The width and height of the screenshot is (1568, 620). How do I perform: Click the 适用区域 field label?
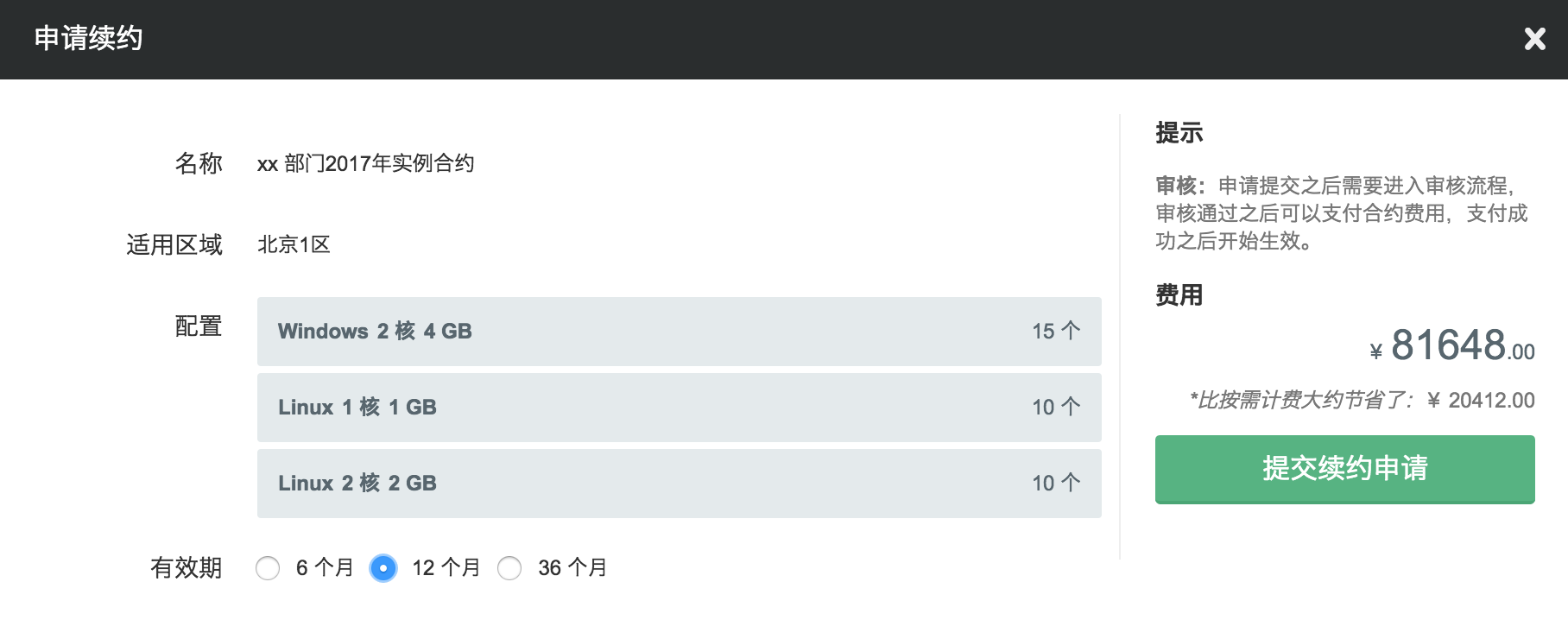point(174,245)
